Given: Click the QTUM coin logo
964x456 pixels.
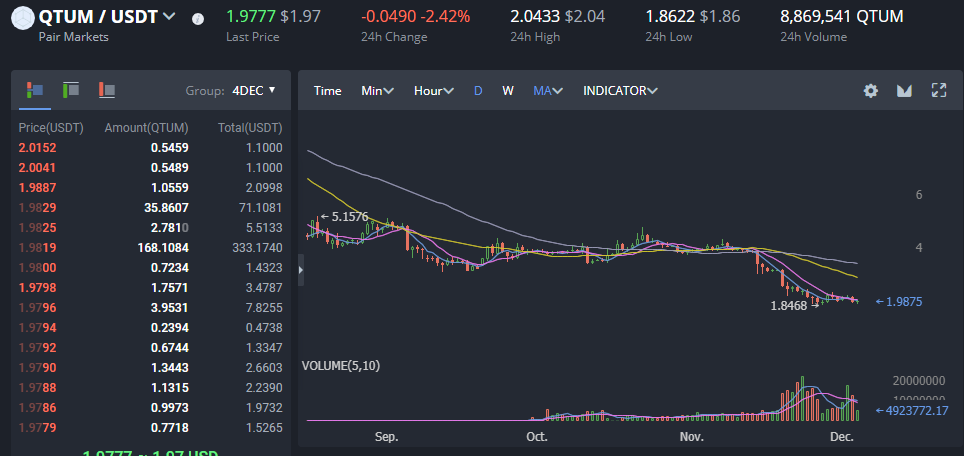Looking at the screenshot, I should (19, 17).
